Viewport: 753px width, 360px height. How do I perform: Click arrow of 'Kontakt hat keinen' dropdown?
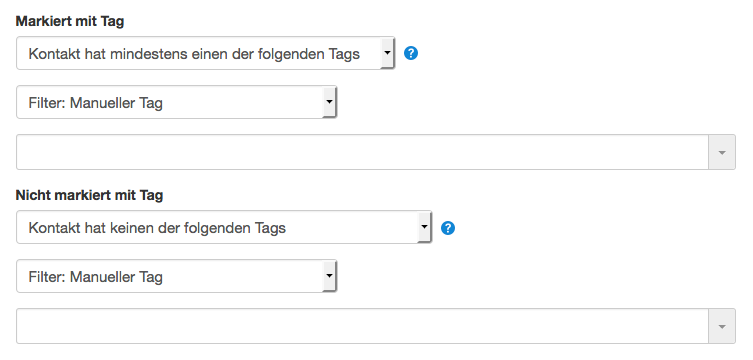coord(425,228)
